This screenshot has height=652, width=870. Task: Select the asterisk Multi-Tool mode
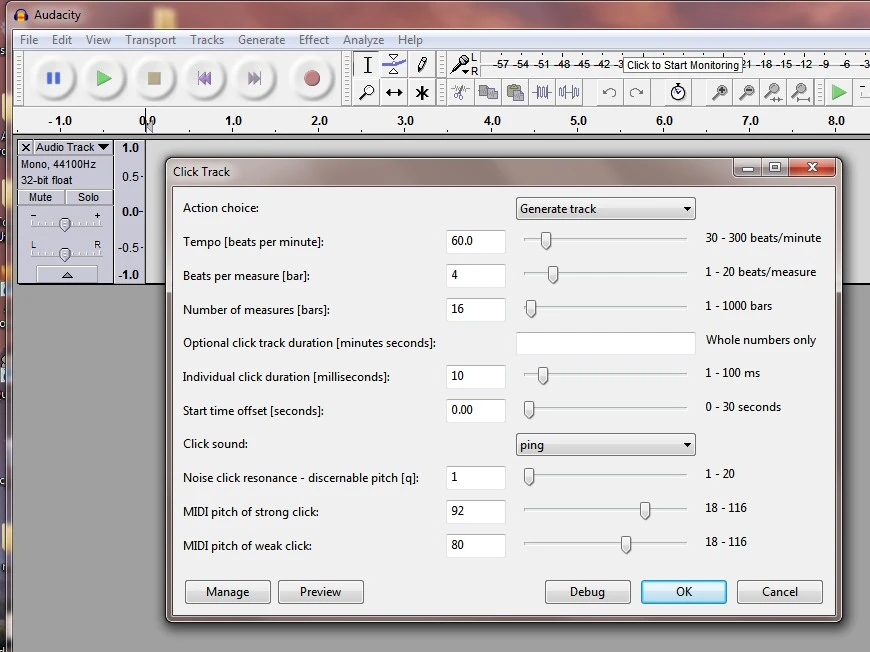pos(422,92)
